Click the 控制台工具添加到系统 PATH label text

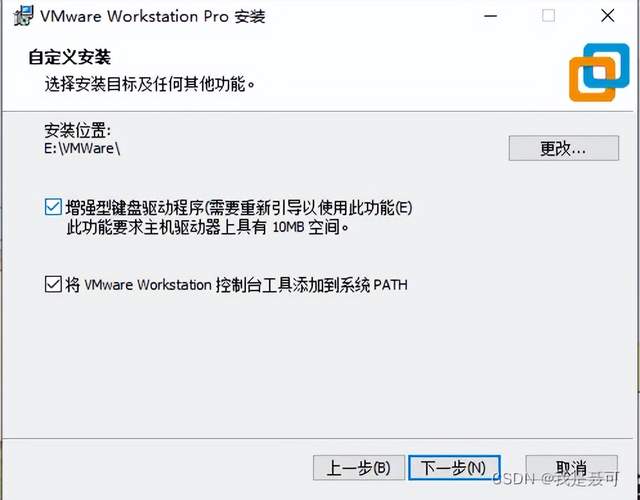236,284
